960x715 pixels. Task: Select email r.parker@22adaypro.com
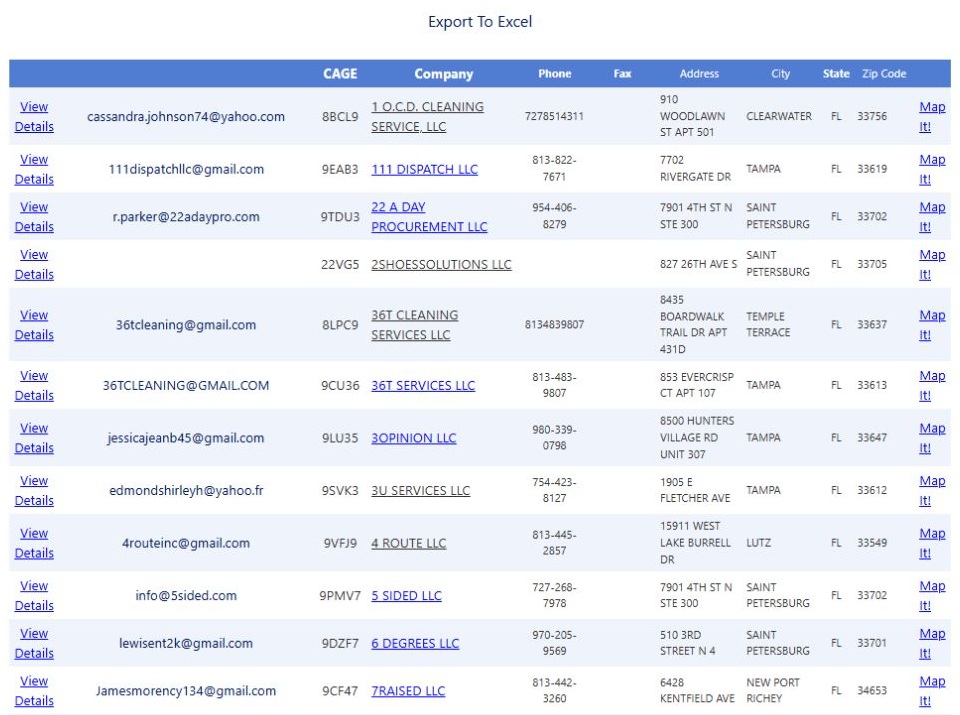tap(186, 217)
